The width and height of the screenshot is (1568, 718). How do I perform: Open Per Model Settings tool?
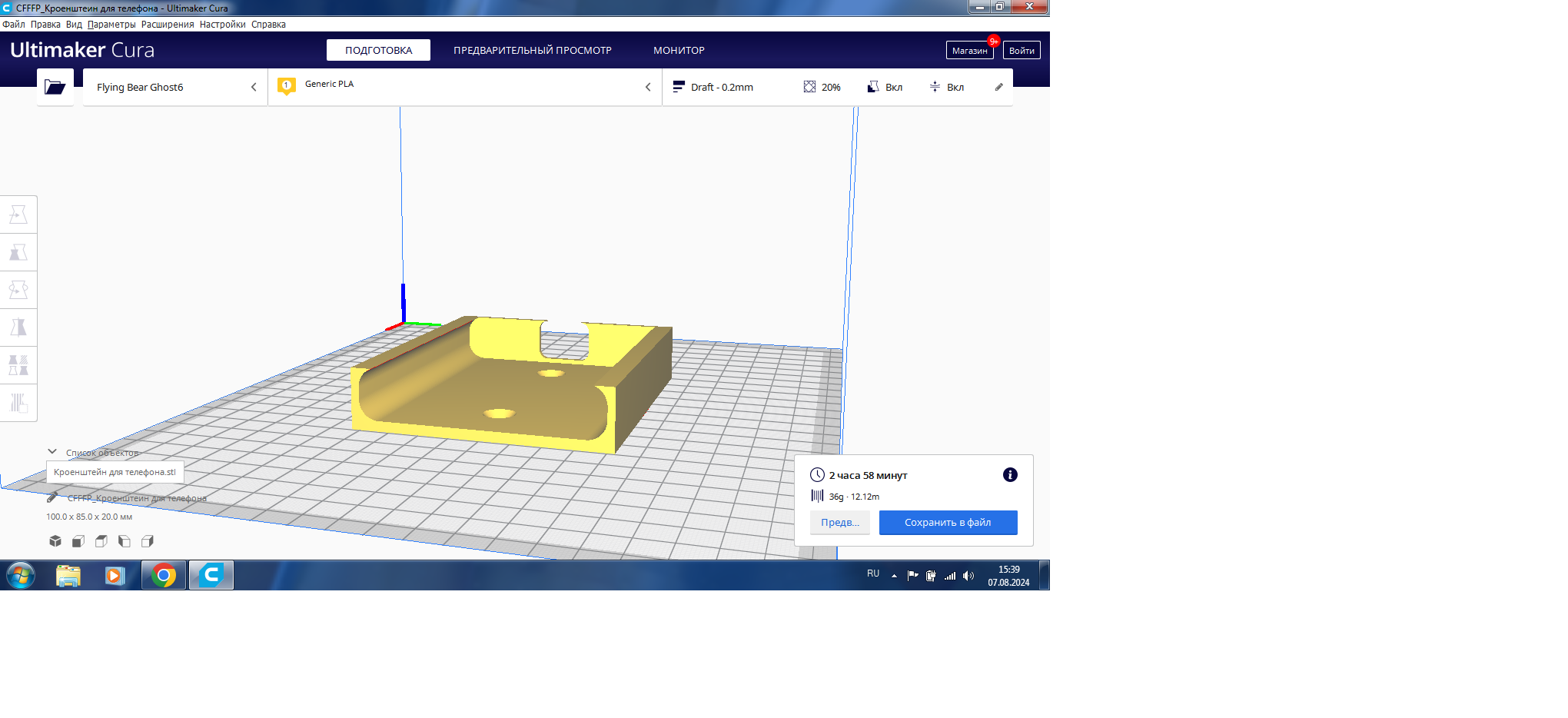pyautogui.click(x=18, y=365)
